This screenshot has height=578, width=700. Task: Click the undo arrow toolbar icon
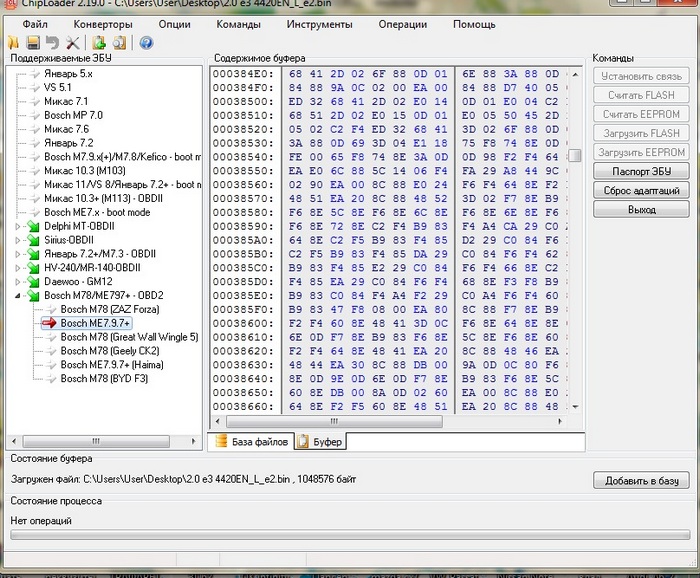tap(52, 43)
